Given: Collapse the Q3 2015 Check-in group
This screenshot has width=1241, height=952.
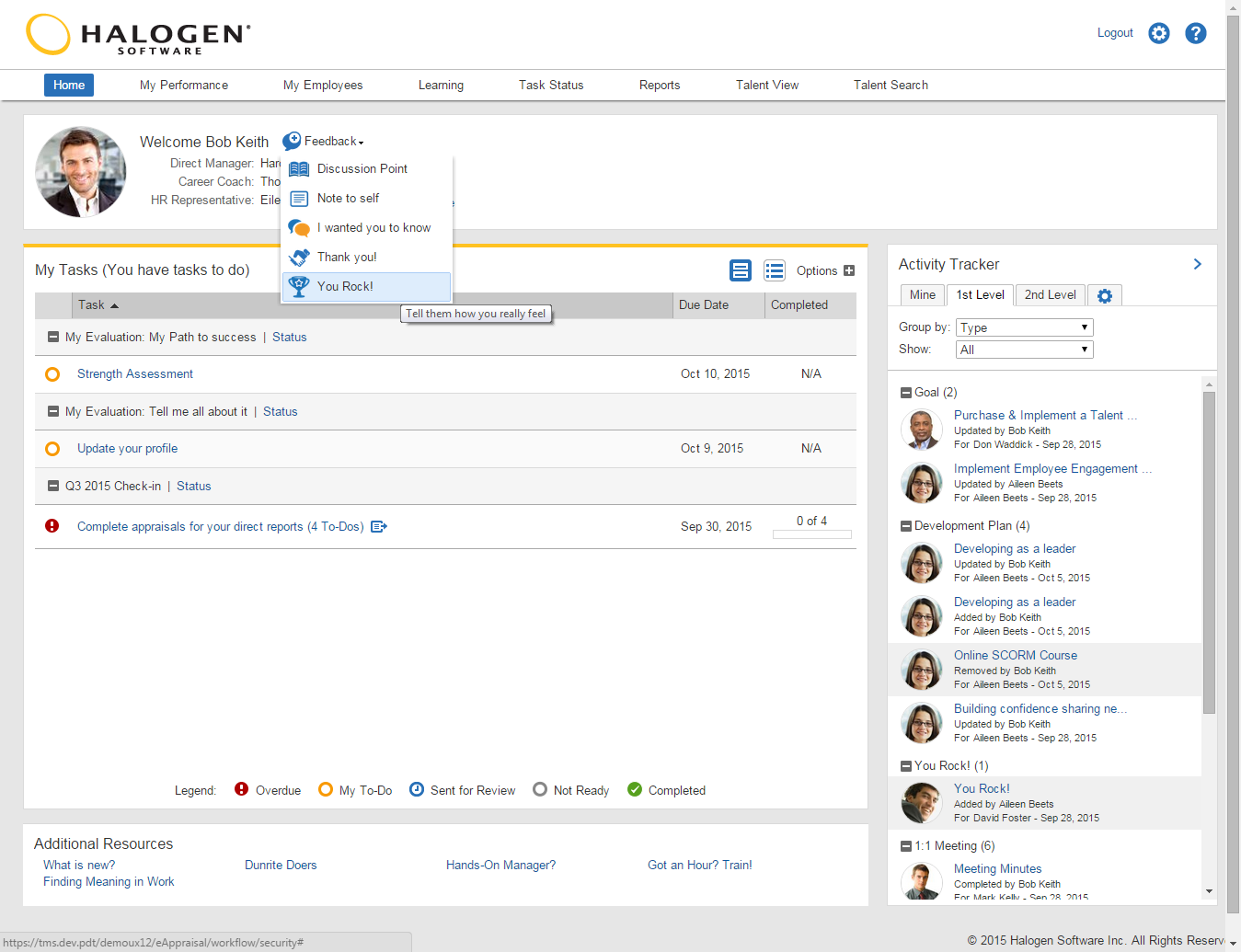Looking at the screenshot, I should (53, 487).
